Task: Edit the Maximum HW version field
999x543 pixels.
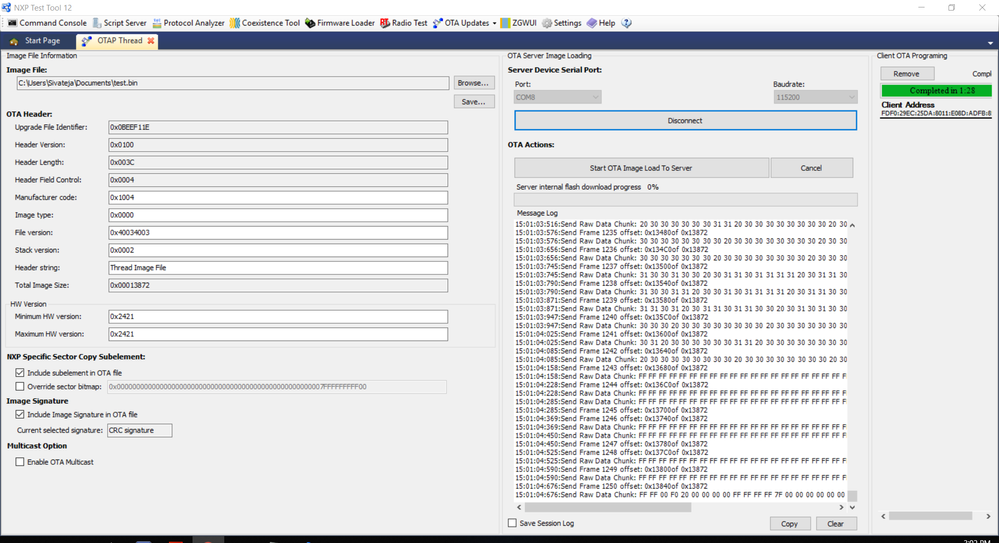Action: 278,334
